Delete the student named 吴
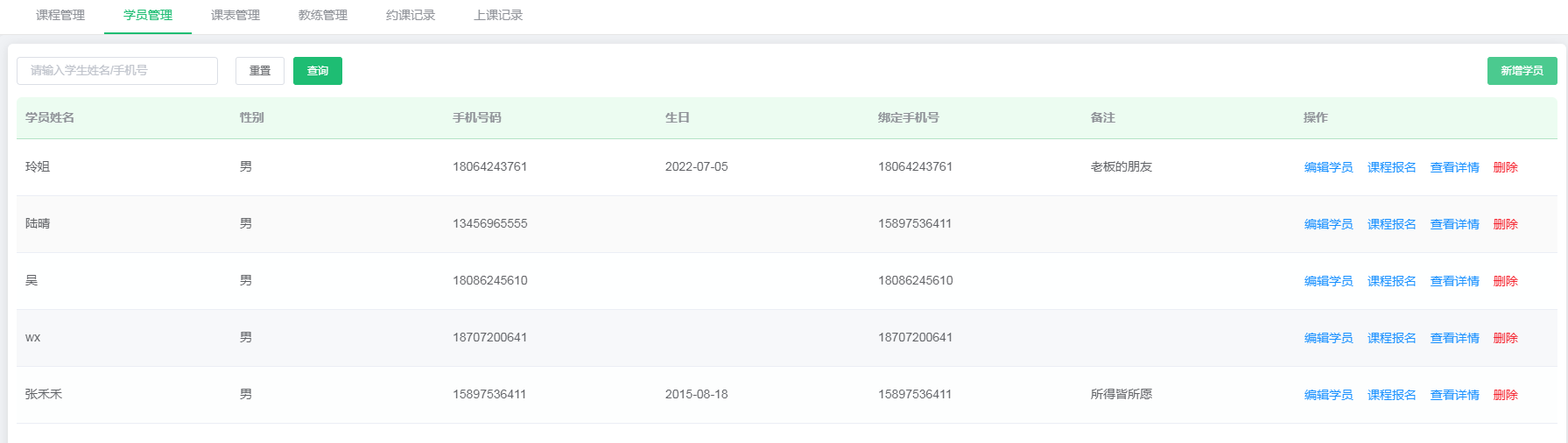The height and width of the screenshot is (443, 1568). click(1505, 281)
